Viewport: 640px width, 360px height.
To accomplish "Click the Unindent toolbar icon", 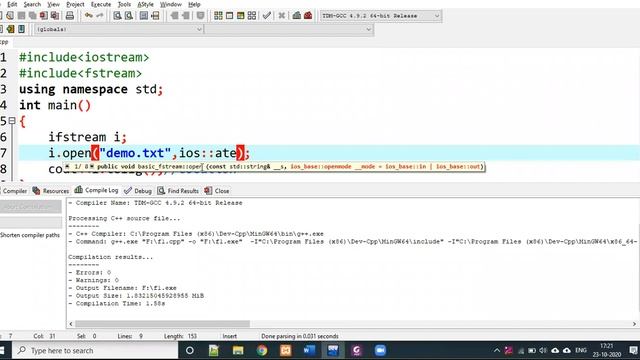I will click(x=186, y=16).
